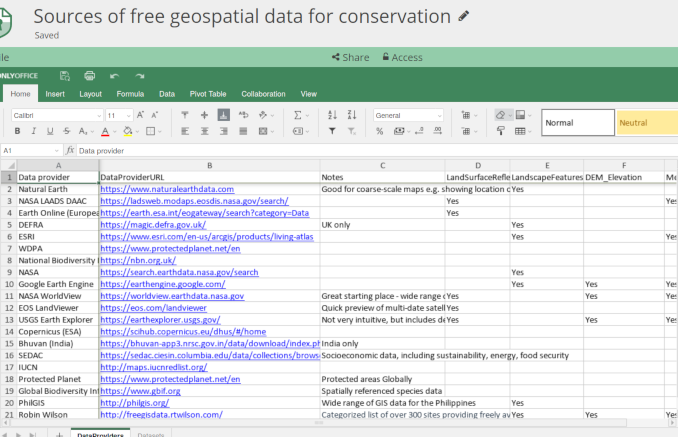
Task: Click the Share button
Action: tap(350, 57)
